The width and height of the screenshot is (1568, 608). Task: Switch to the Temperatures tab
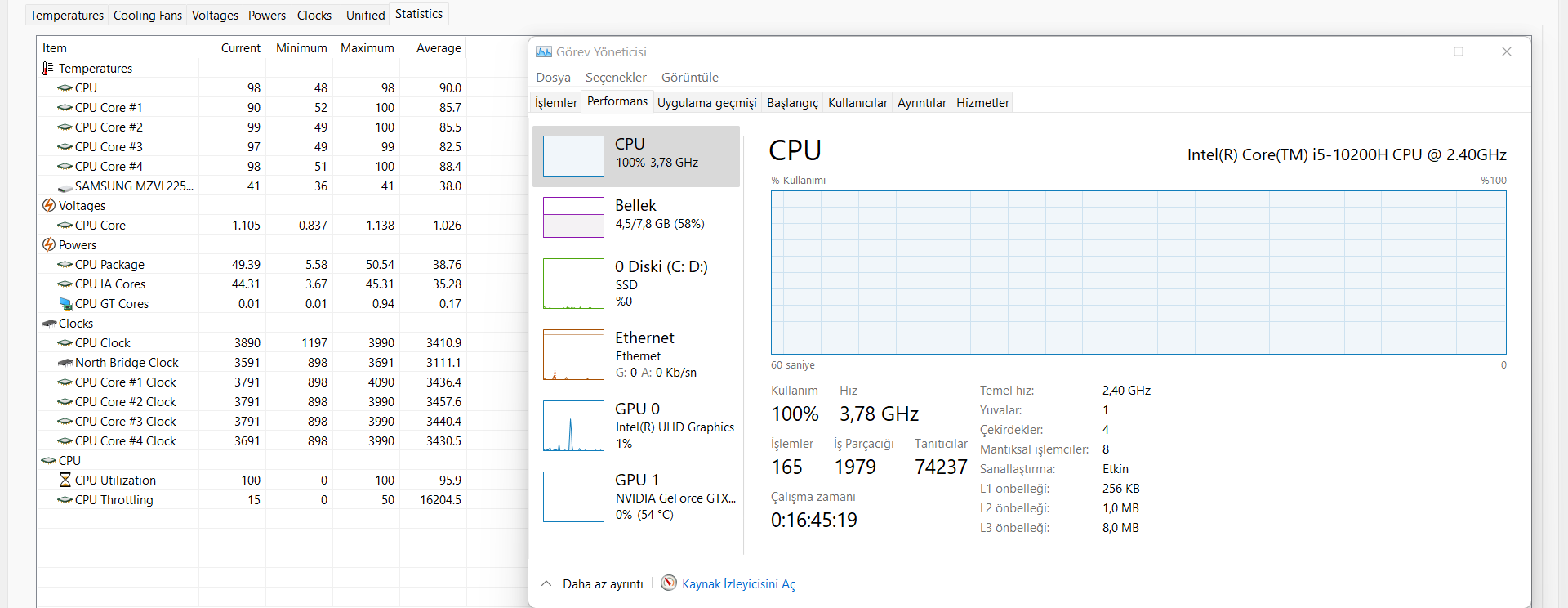click(67, 16)
